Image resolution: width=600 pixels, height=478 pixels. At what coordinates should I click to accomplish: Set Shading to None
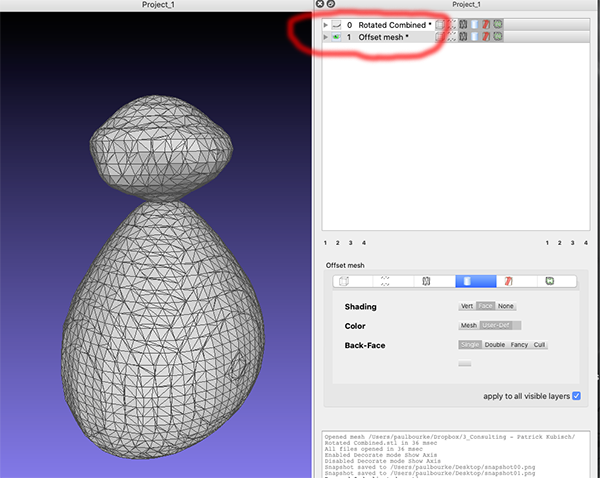(x=505, y=306)
